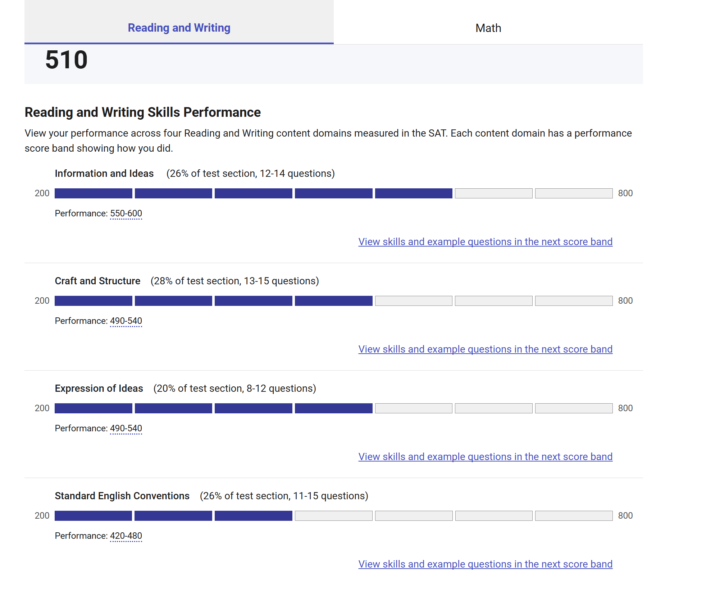
Task: Click the Standard English Conventions domain title
Action: coord(122,496)
